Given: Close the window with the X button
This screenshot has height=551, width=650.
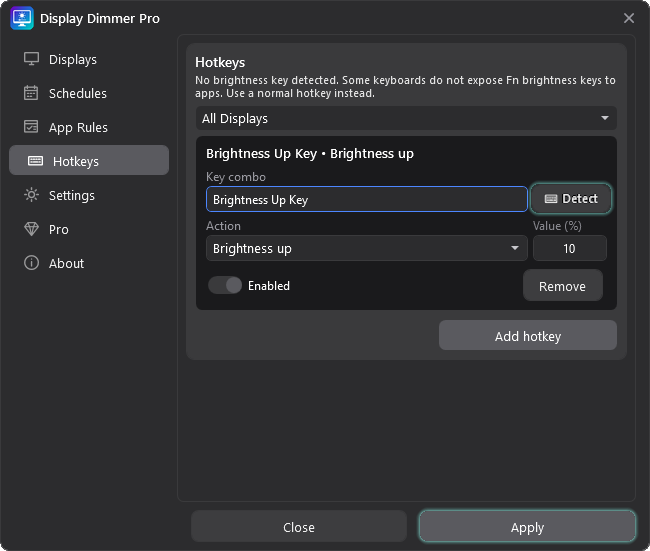Looking at the screenshot, I should click(x=629, y=18).
